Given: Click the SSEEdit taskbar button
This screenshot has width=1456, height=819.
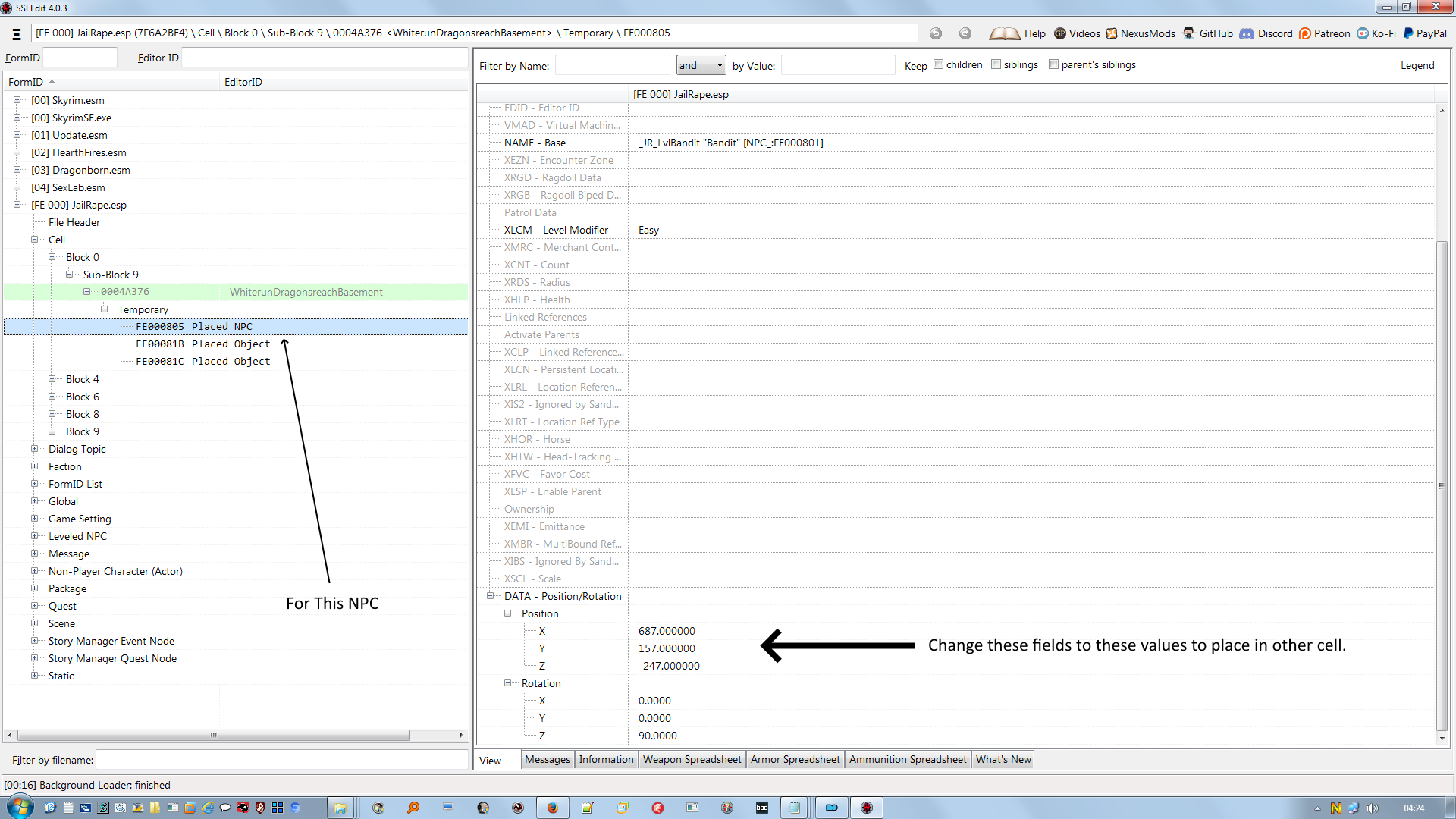Looking at the screenshot, I should pyautogui.click(x=866, y=808).
